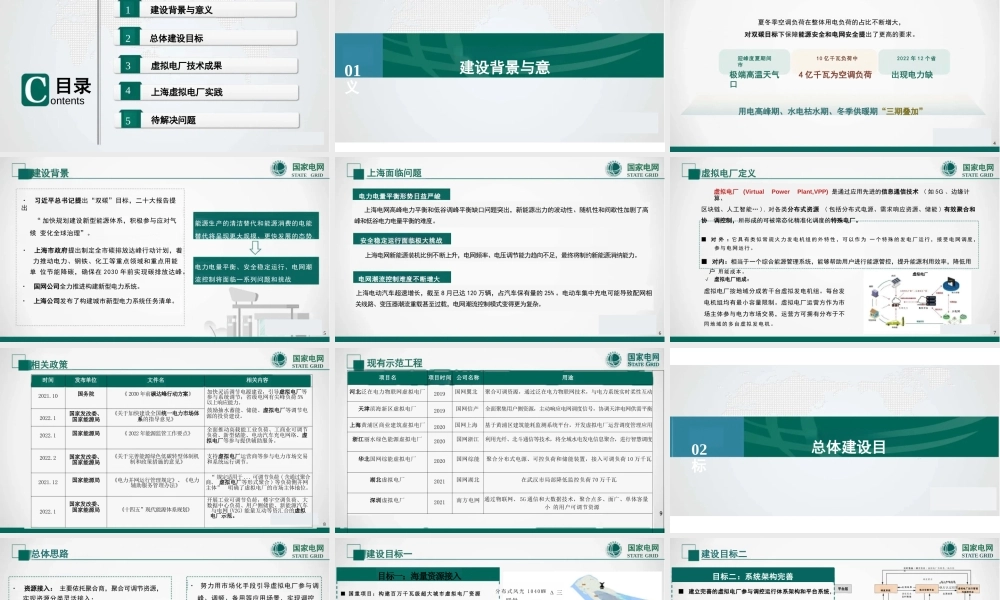1000x600 pixels.
Task: Click the down arrow on 建设背景 slide
Action: tap(255, 247)
